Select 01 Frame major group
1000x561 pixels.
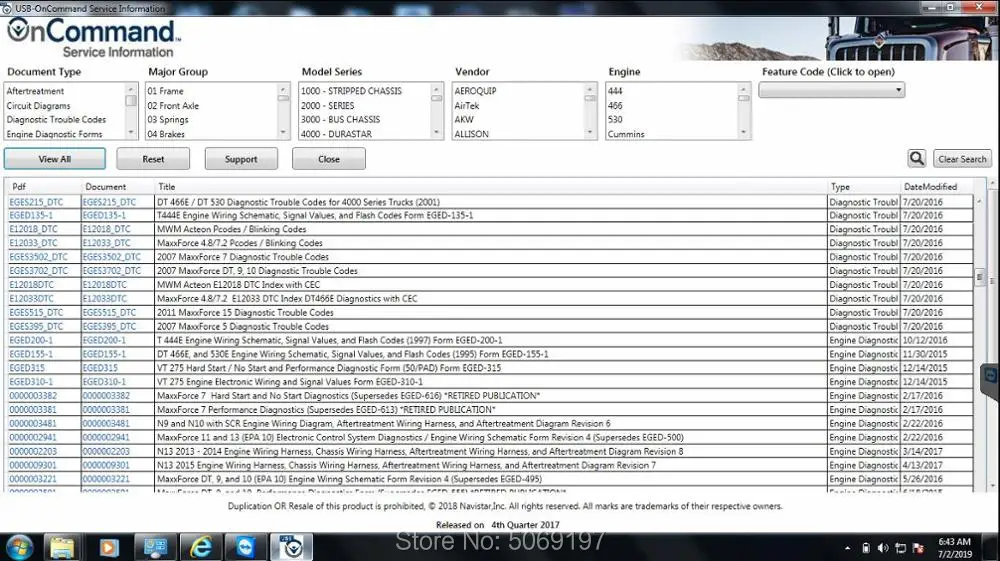[x=165, y=91]
